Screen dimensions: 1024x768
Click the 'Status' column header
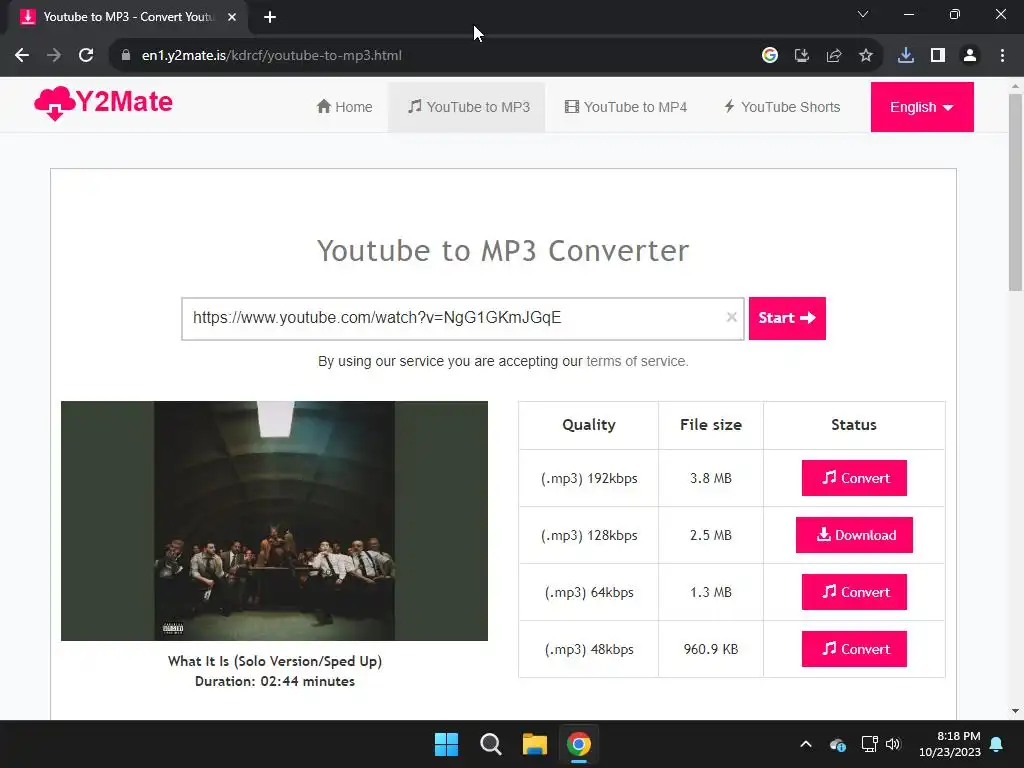click(x=854, y=424)
